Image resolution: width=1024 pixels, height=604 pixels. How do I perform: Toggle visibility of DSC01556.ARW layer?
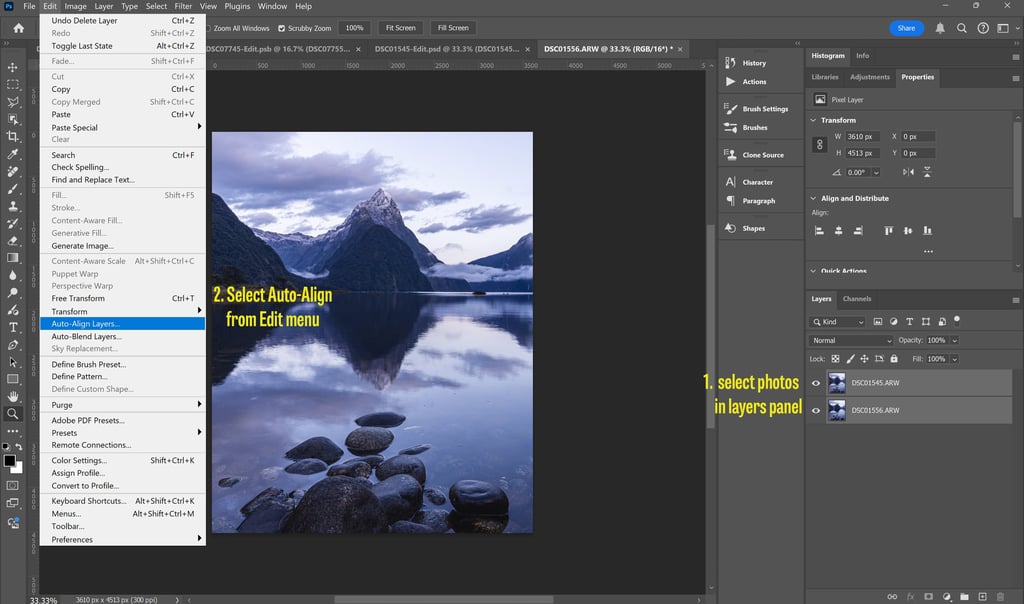[816, 410]
